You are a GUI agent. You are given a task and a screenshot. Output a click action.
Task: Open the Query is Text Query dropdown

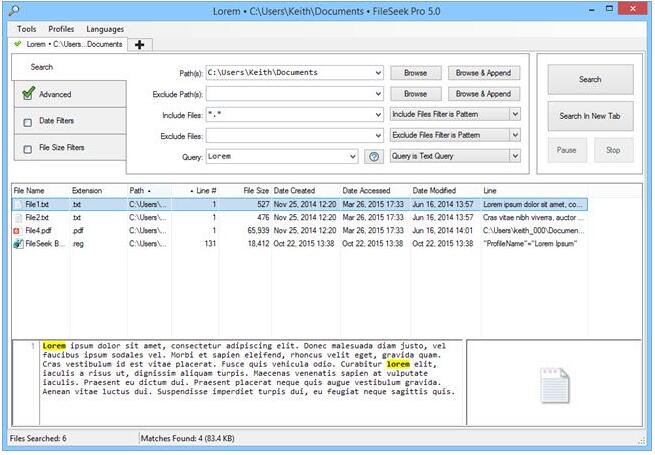[x=455, y=156]
